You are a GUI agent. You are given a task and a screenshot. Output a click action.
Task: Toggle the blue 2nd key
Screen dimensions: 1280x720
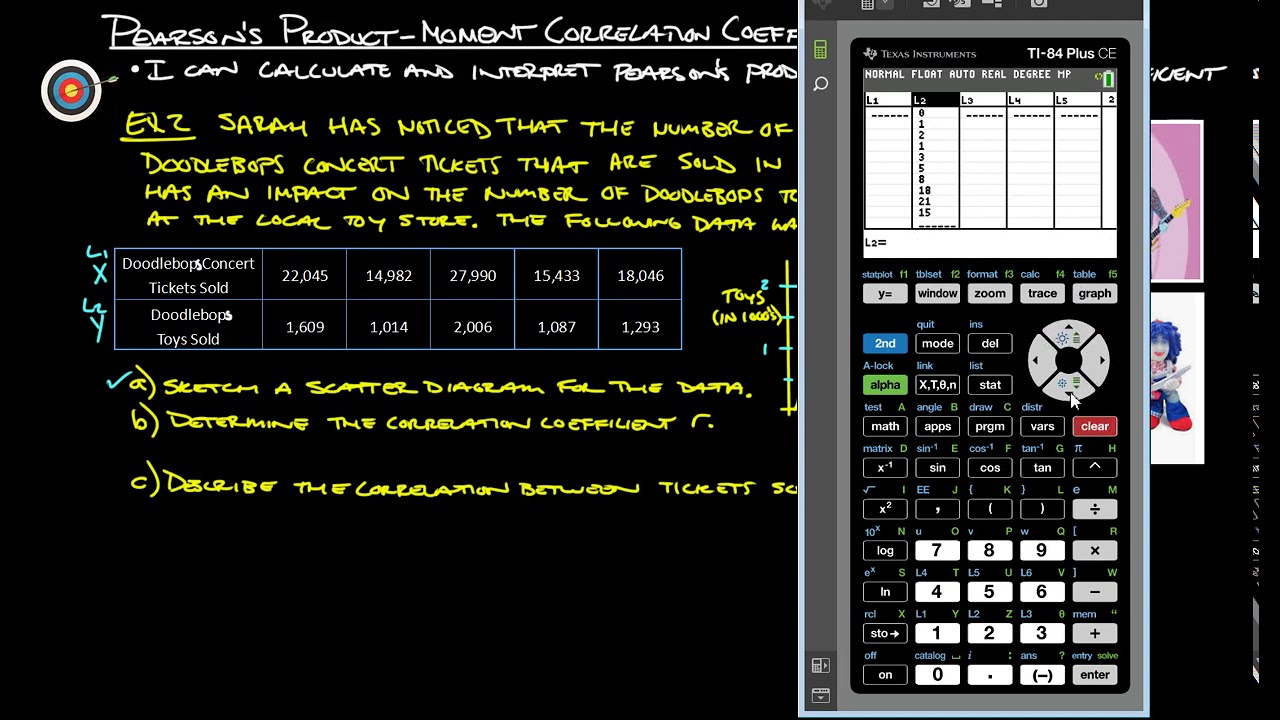(x=885, y=343)
